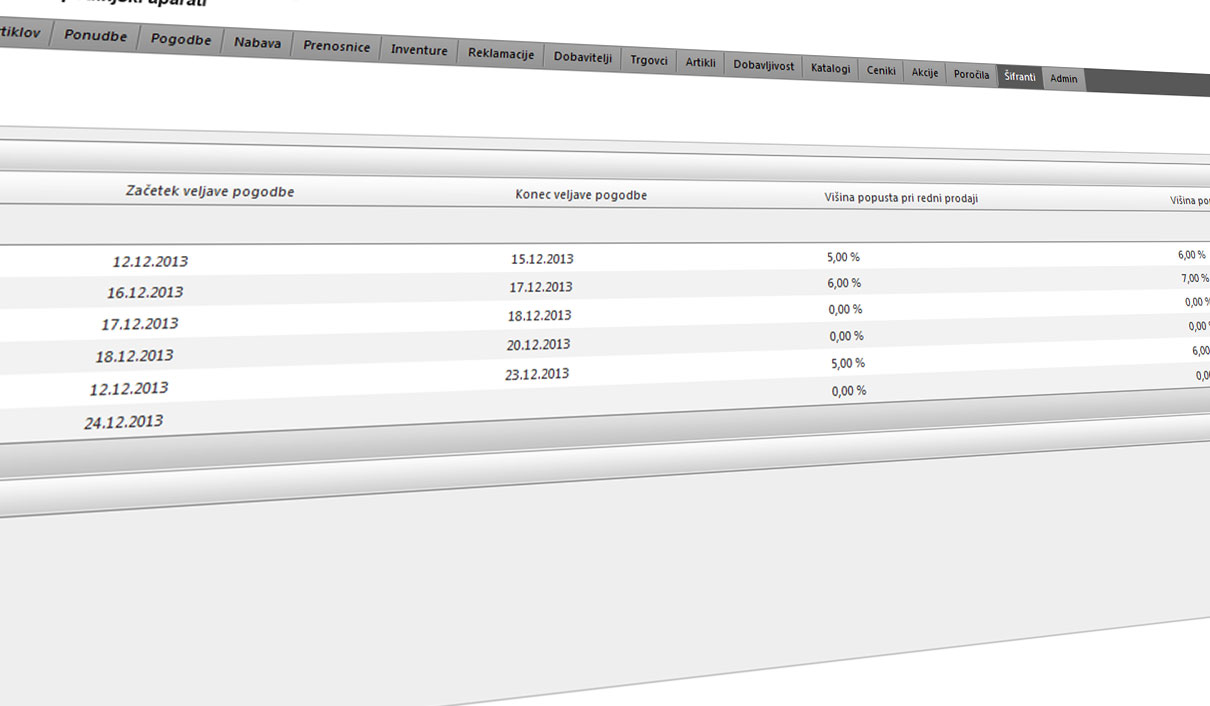Image resolution: width=1210 pixels, height=706 pixels.
Task: Click the highlighted Šifranti tab
Action: [x=1019, y=77]
